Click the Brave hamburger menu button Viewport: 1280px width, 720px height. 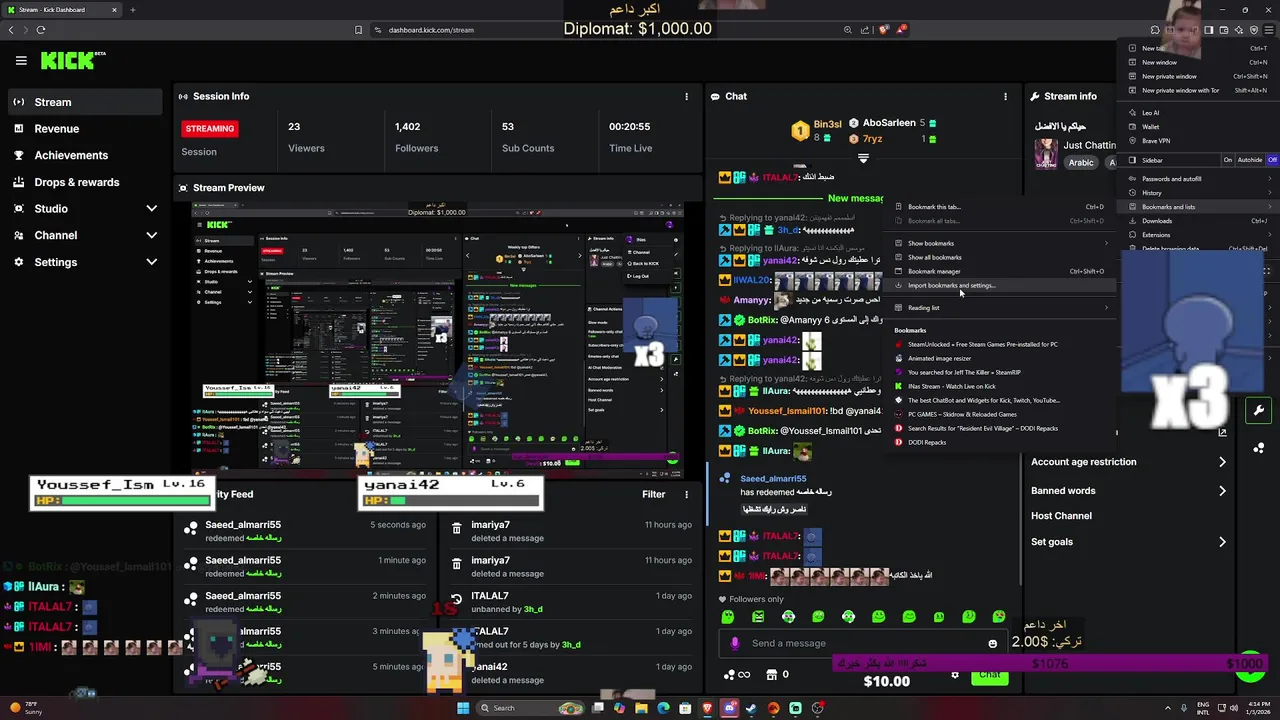click(x=1269, y=30)
